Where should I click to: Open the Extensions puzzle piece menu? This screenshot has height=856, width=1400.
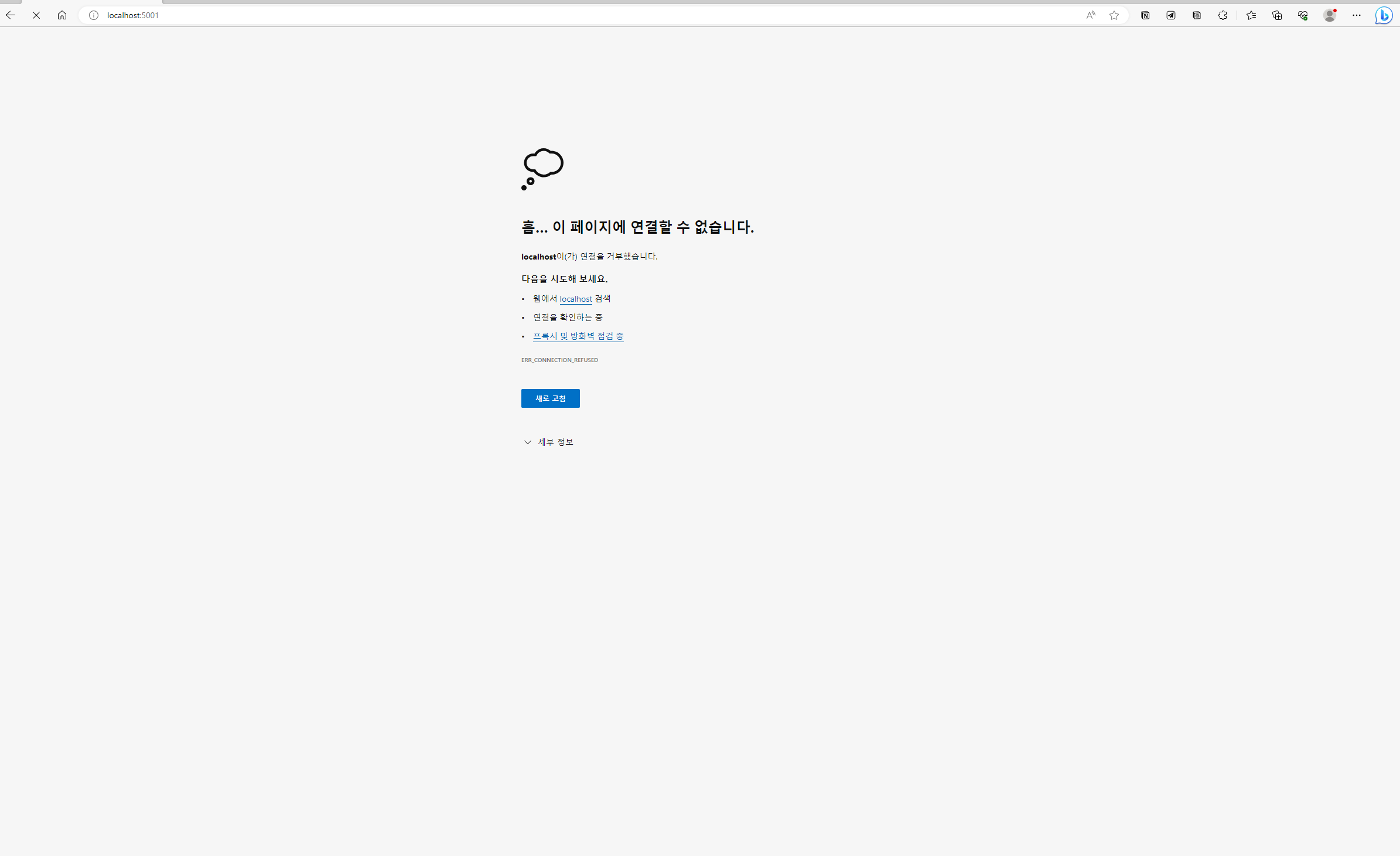(x=1223, y=15)
